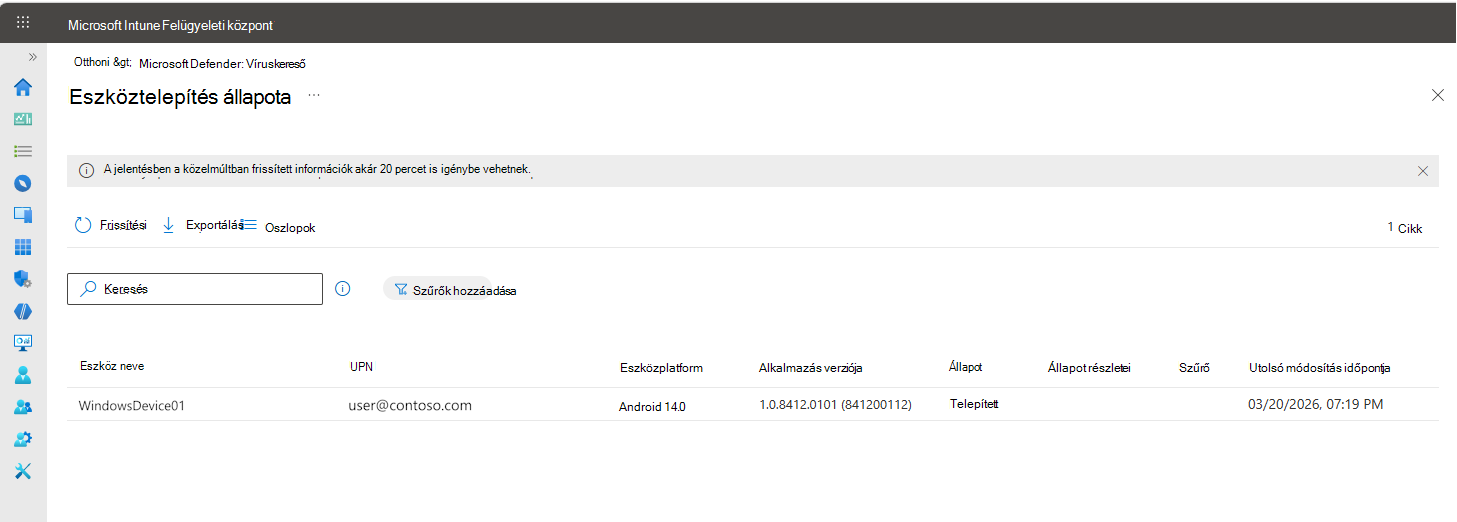Open Groups icon in sidebar
The height and width of the screenshot is (522, 1457).
23,407
